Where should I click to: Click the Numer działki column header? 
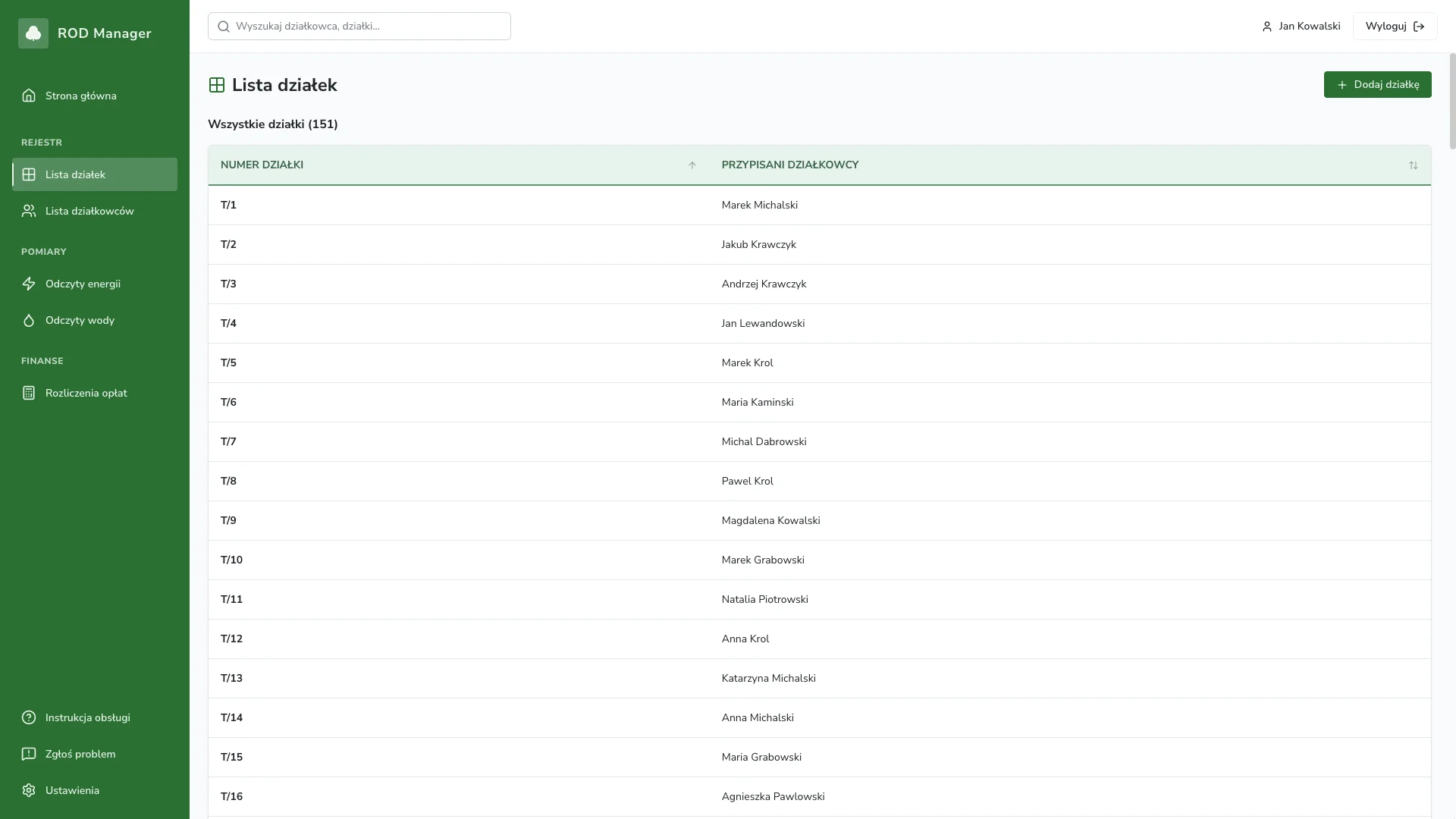click(262, 165)
